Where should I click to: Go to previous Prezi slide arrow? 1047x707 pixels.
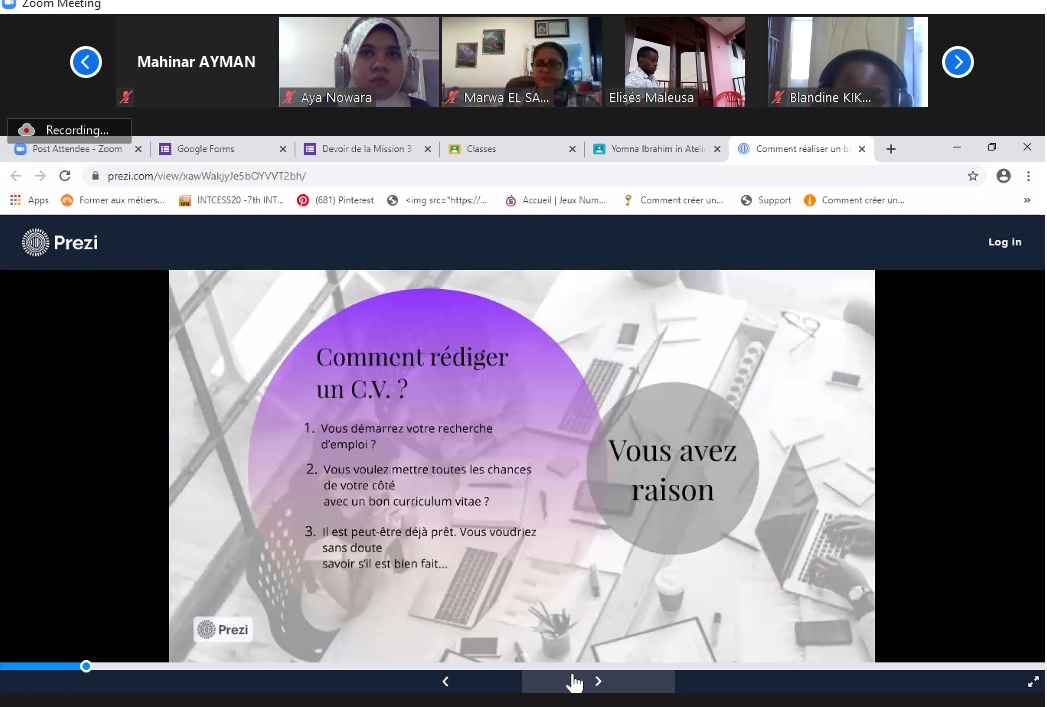446,682
